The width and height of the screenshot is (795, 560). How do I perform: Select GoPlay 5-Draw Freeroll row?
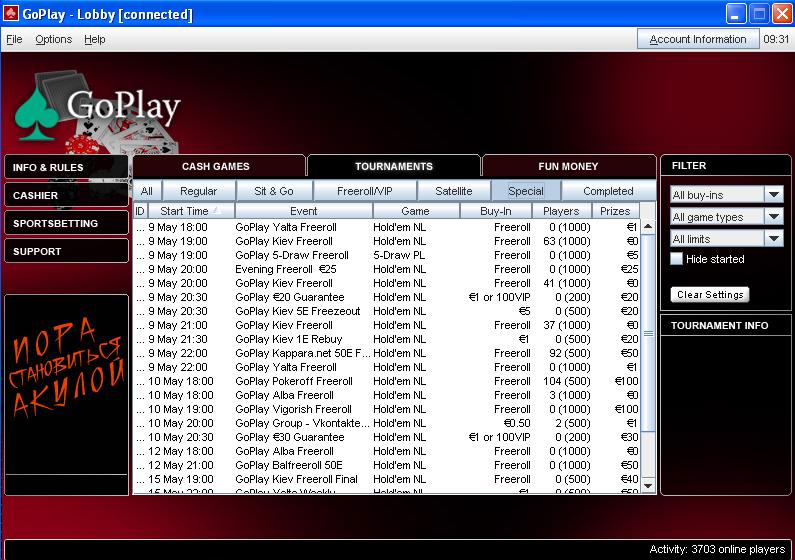coord(387,255)
